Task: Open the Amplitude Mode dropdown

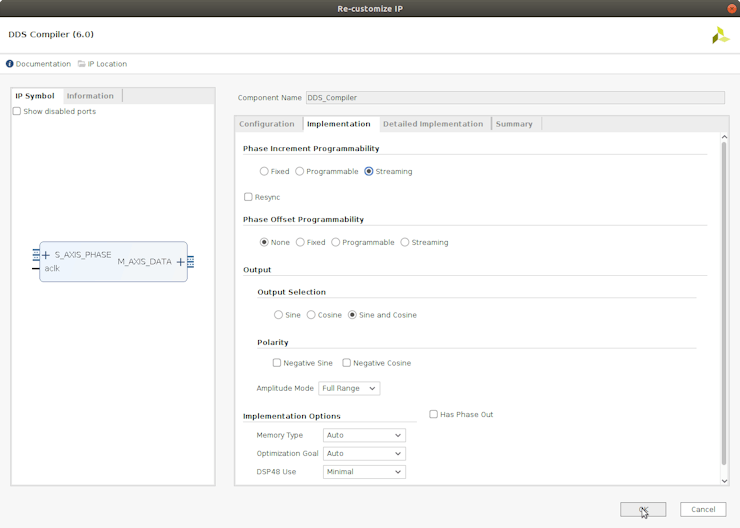Action: (349, 388)
